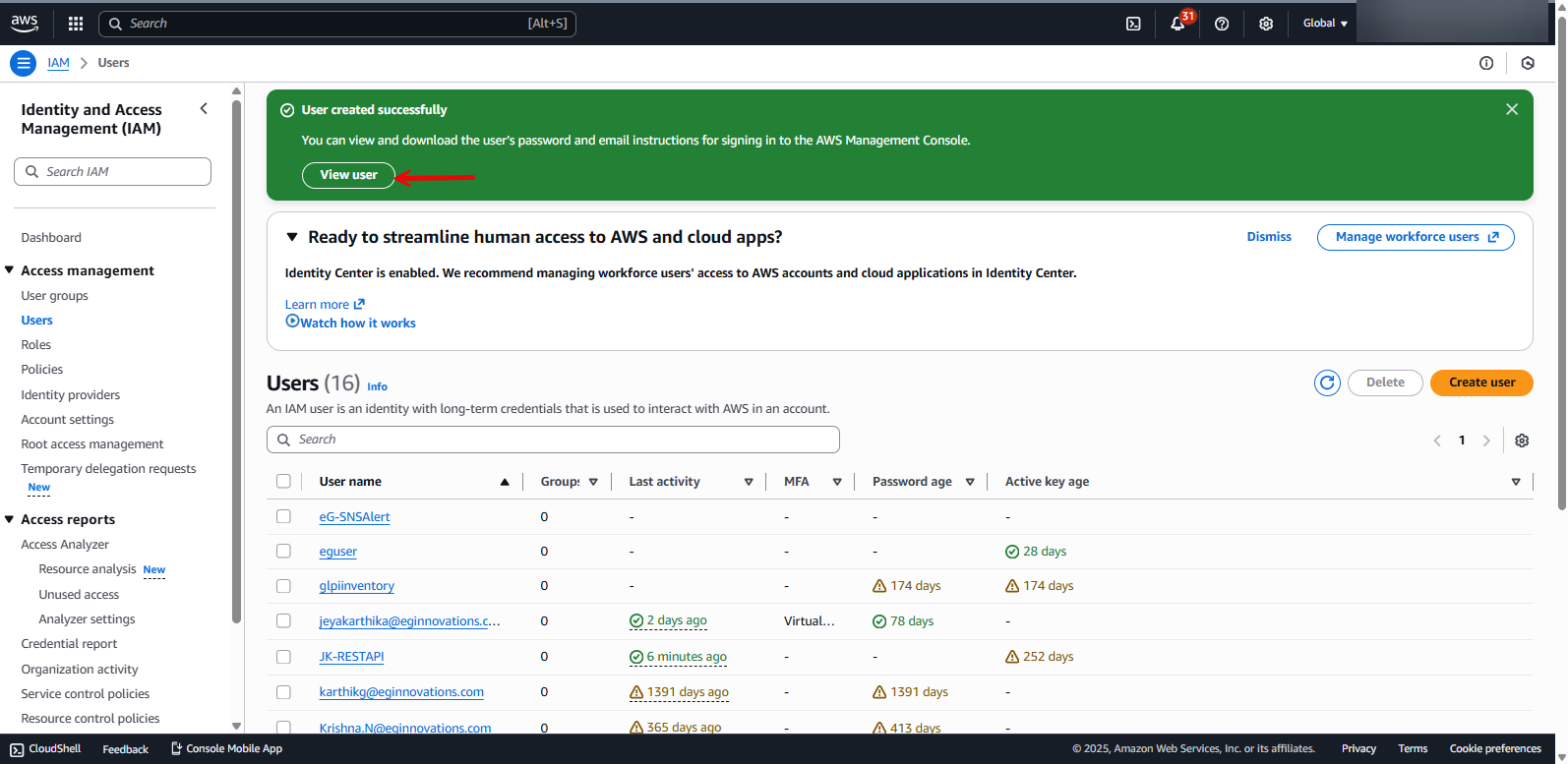Viewport: 1568px width, 764px height.
Task: Click the View user button
Action: tap(348, 175)
